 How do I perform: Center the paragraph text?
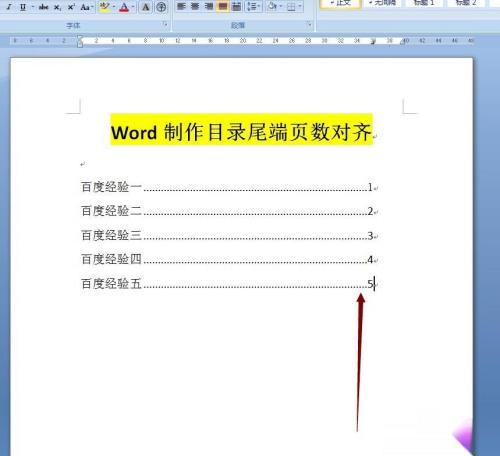pos(195,6)
